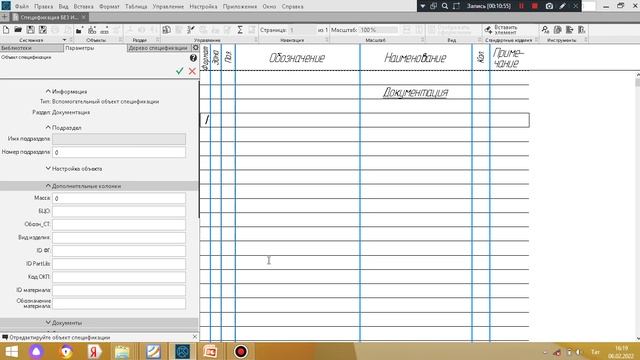Switch to Дерево спецификации tab
This screenshot has width=640, height=360.
tap(158, 48)
